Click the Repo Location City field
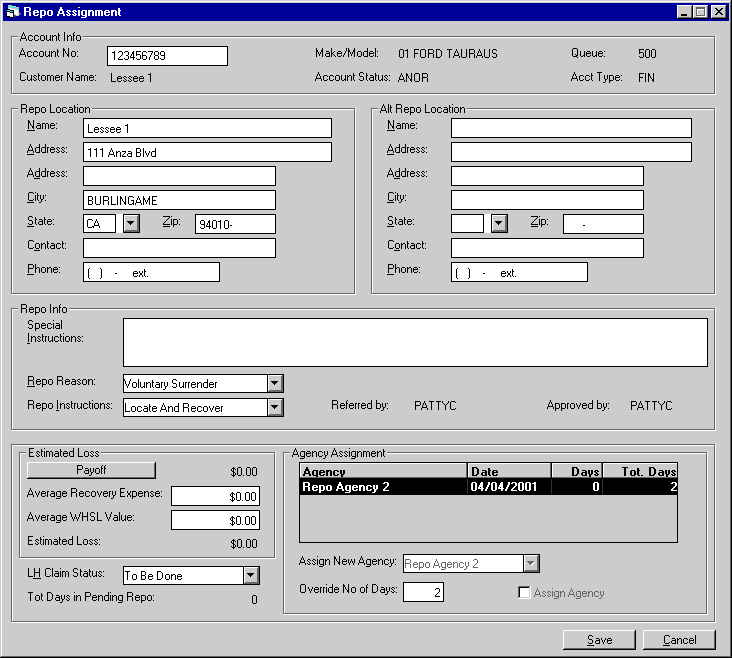This screenshot has height=658, width=732. pos(179,200)
